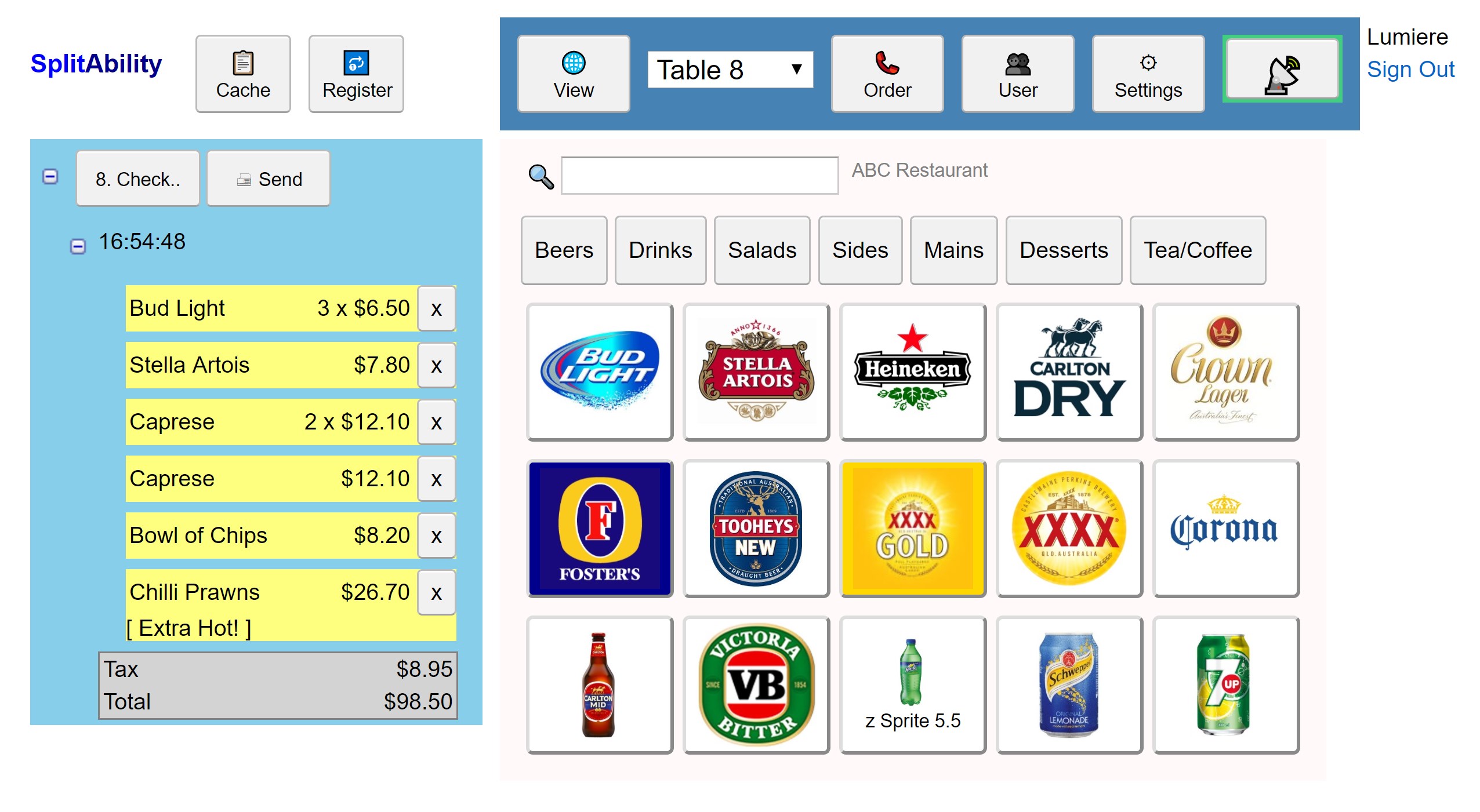Click the magnifying glass search icon
This screenshot has width=1480, height=812.
pyautogui.click(x=541, y=177)
